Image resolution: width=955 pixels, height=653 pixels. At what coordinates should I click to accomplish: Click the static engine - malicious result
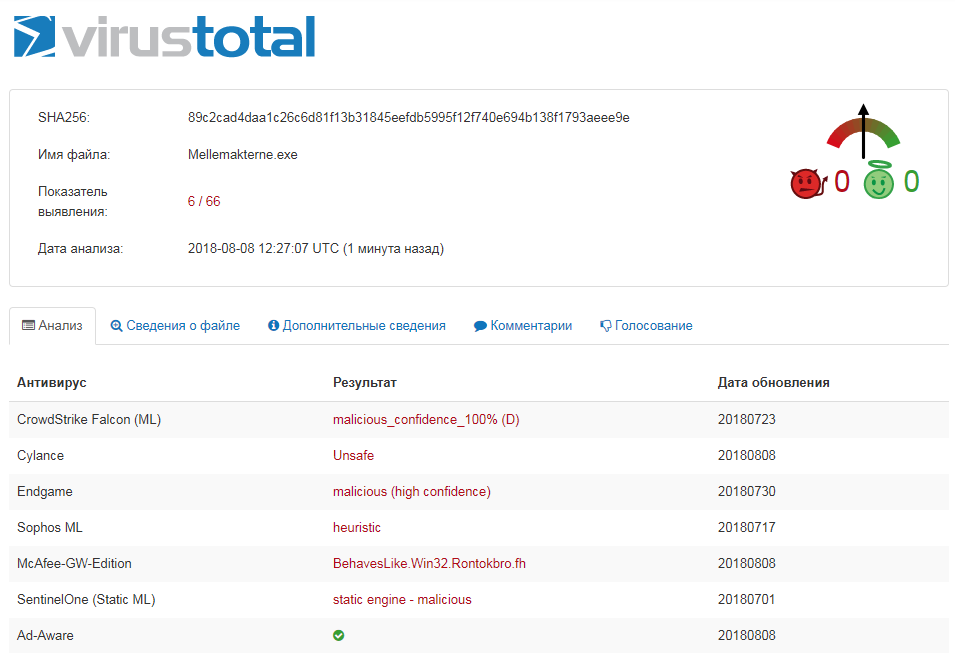402,599
